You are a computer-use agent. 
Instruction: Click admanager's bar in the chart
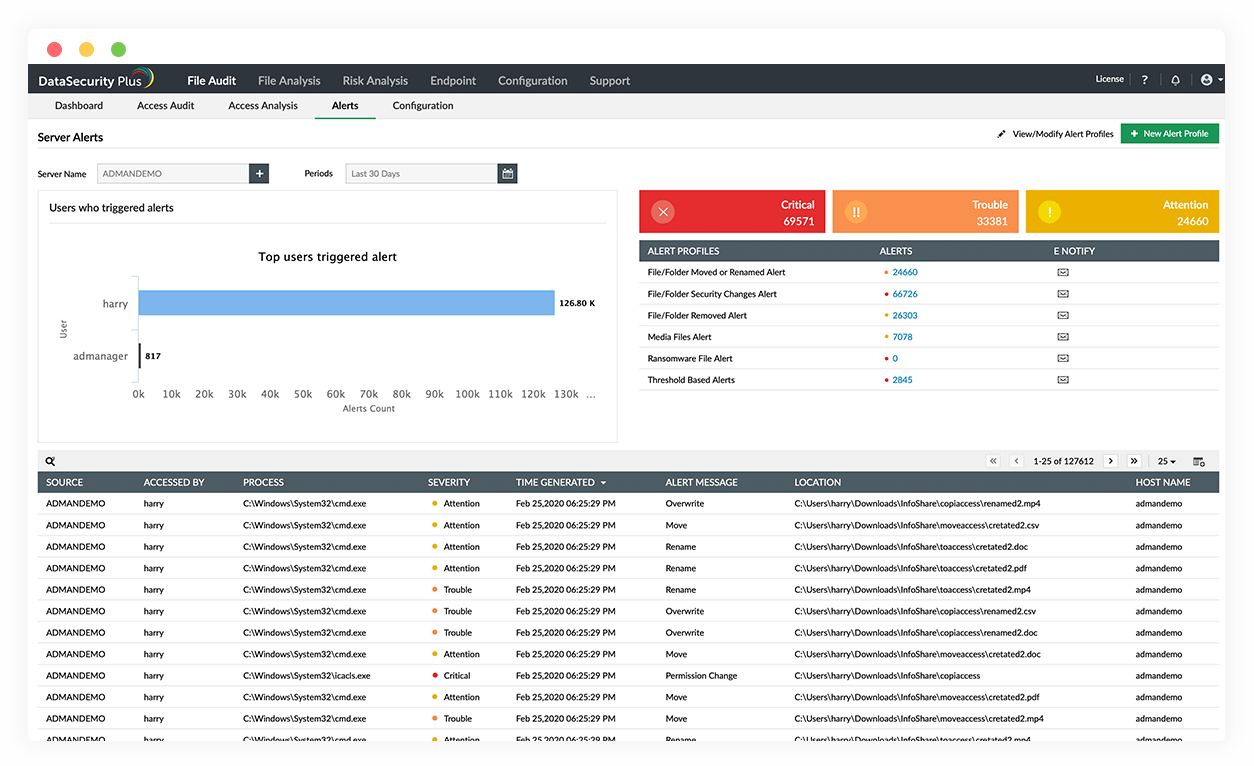click(x=140, y=356)
